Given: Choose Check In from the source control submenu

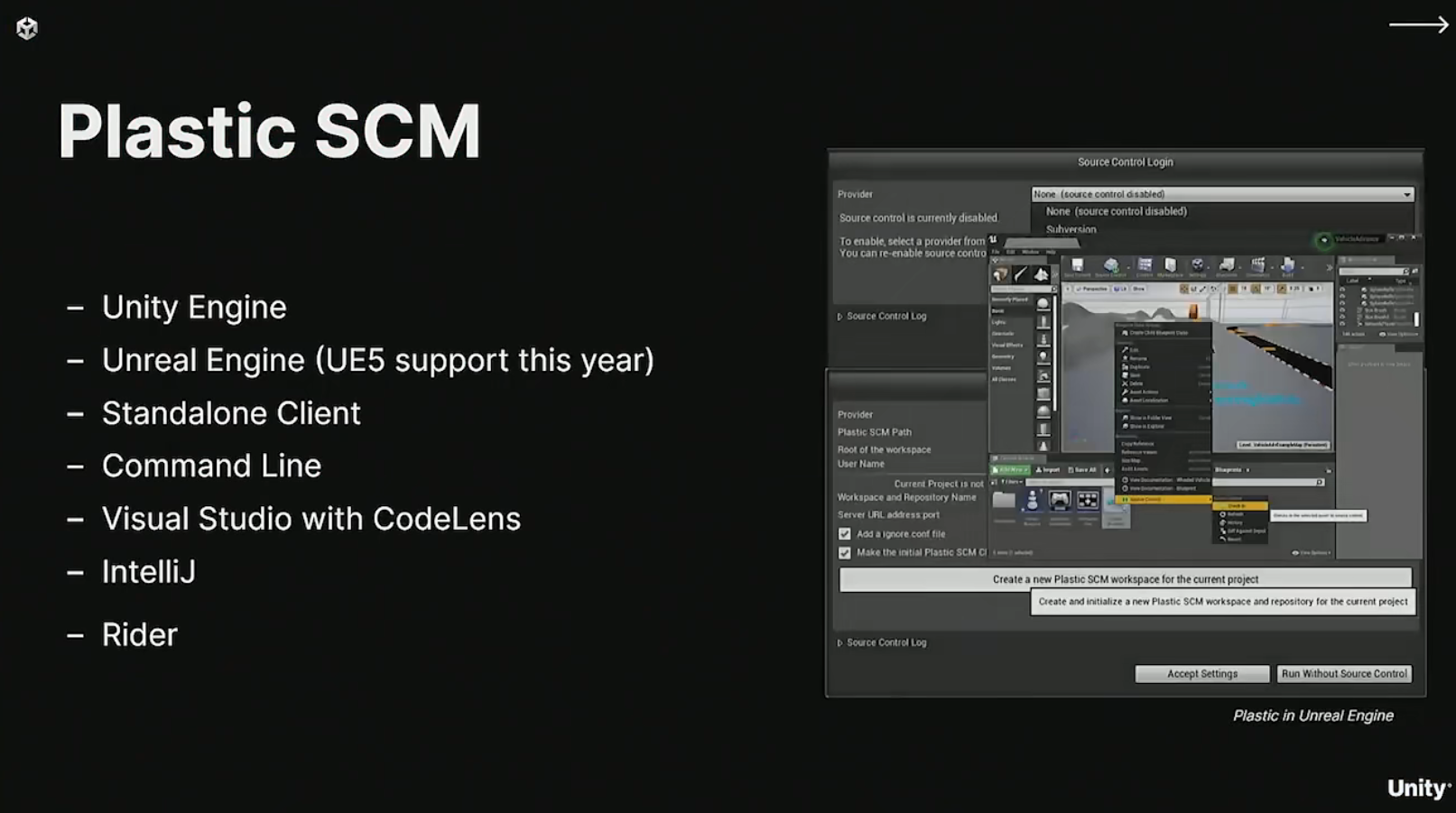Looking at the screenshot, I should coord(1240,506).
